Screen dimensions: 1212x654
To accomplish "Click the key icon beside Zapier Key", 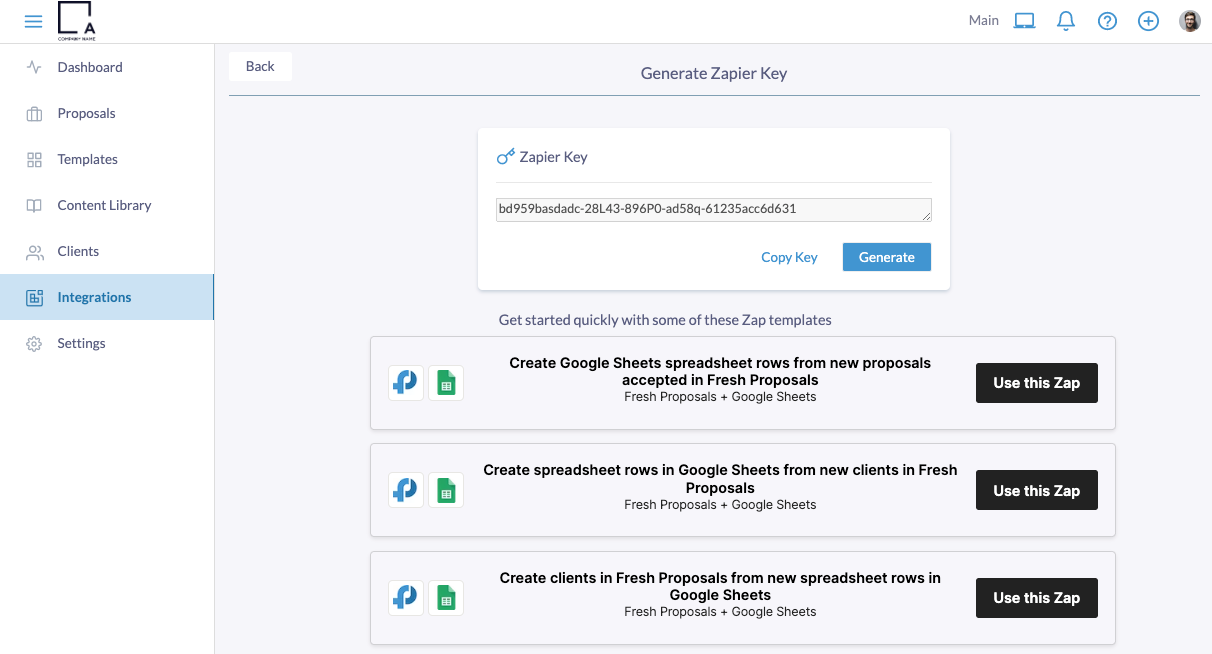I will [506, 157].
